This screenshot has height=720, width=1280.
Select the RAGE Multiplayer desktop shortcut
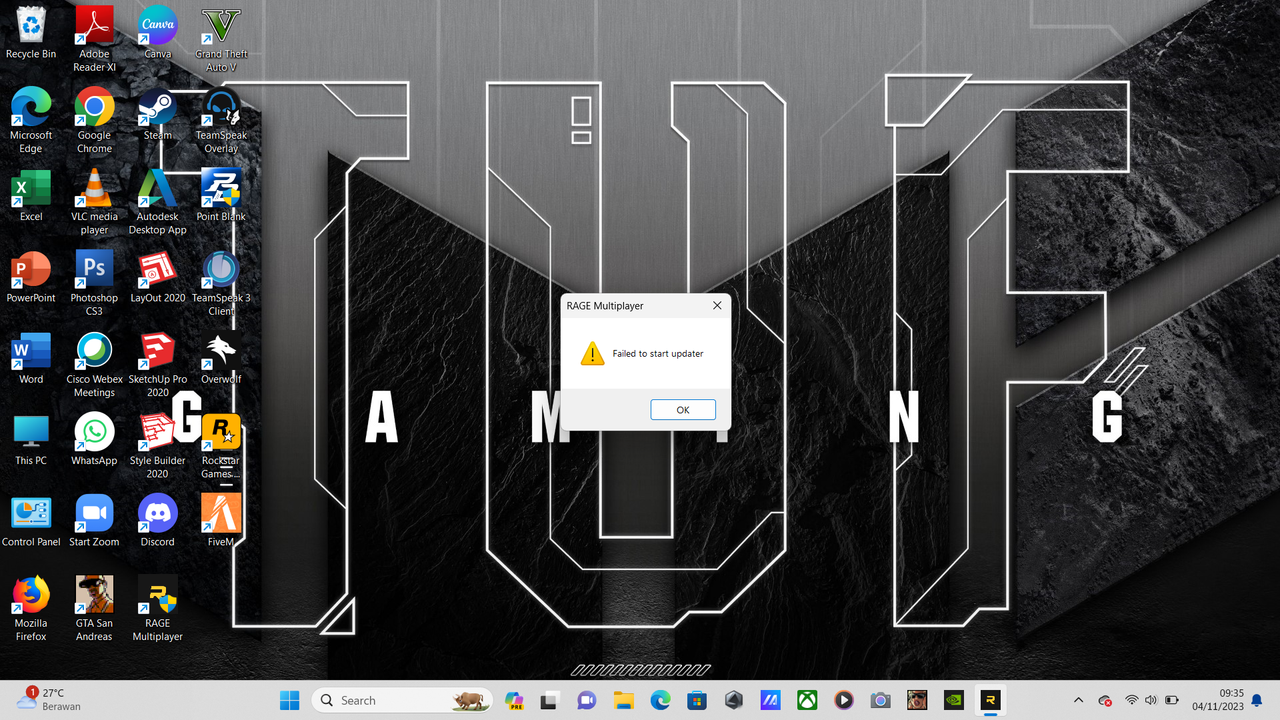coord(157,609)
